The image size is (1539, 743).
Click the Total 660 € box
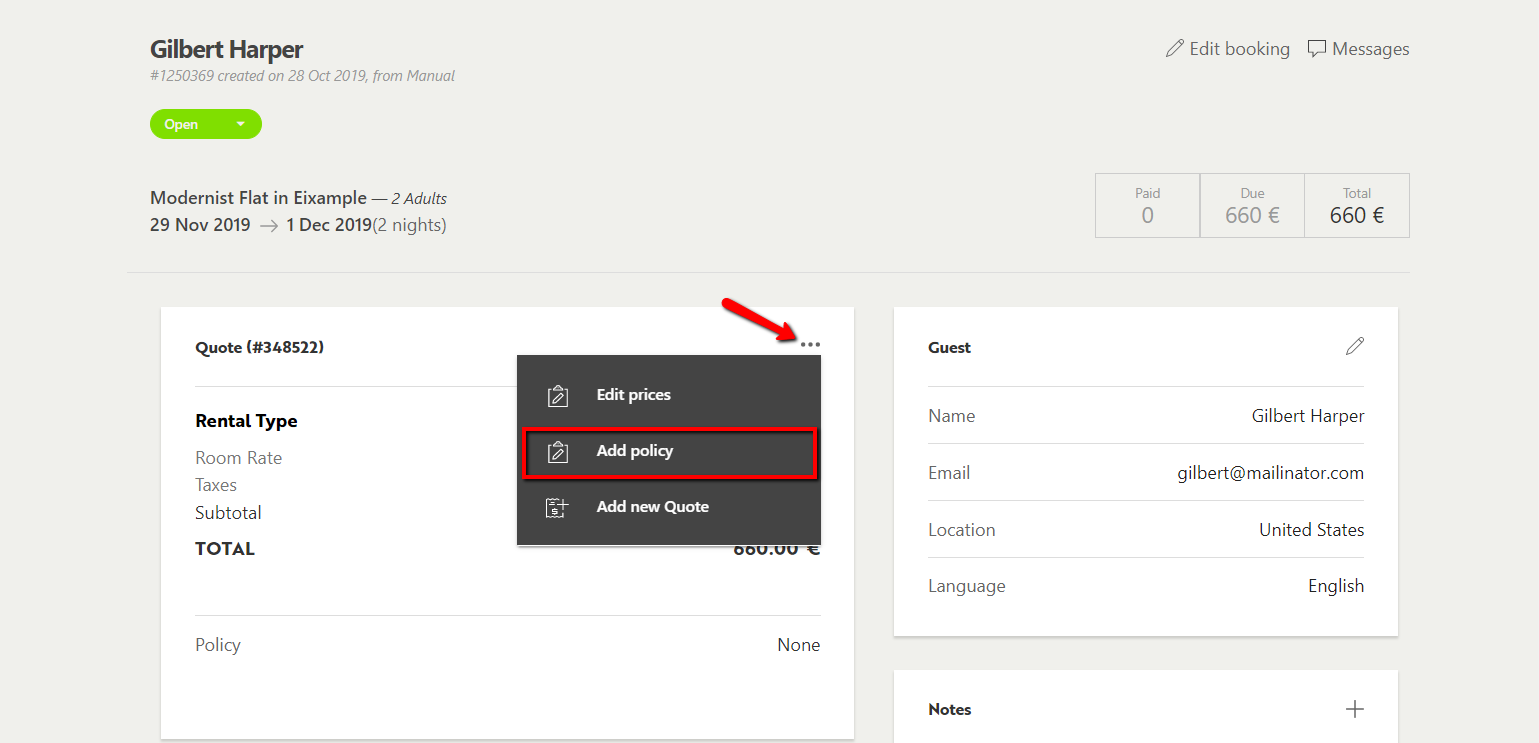click(x=1357, y=205)
